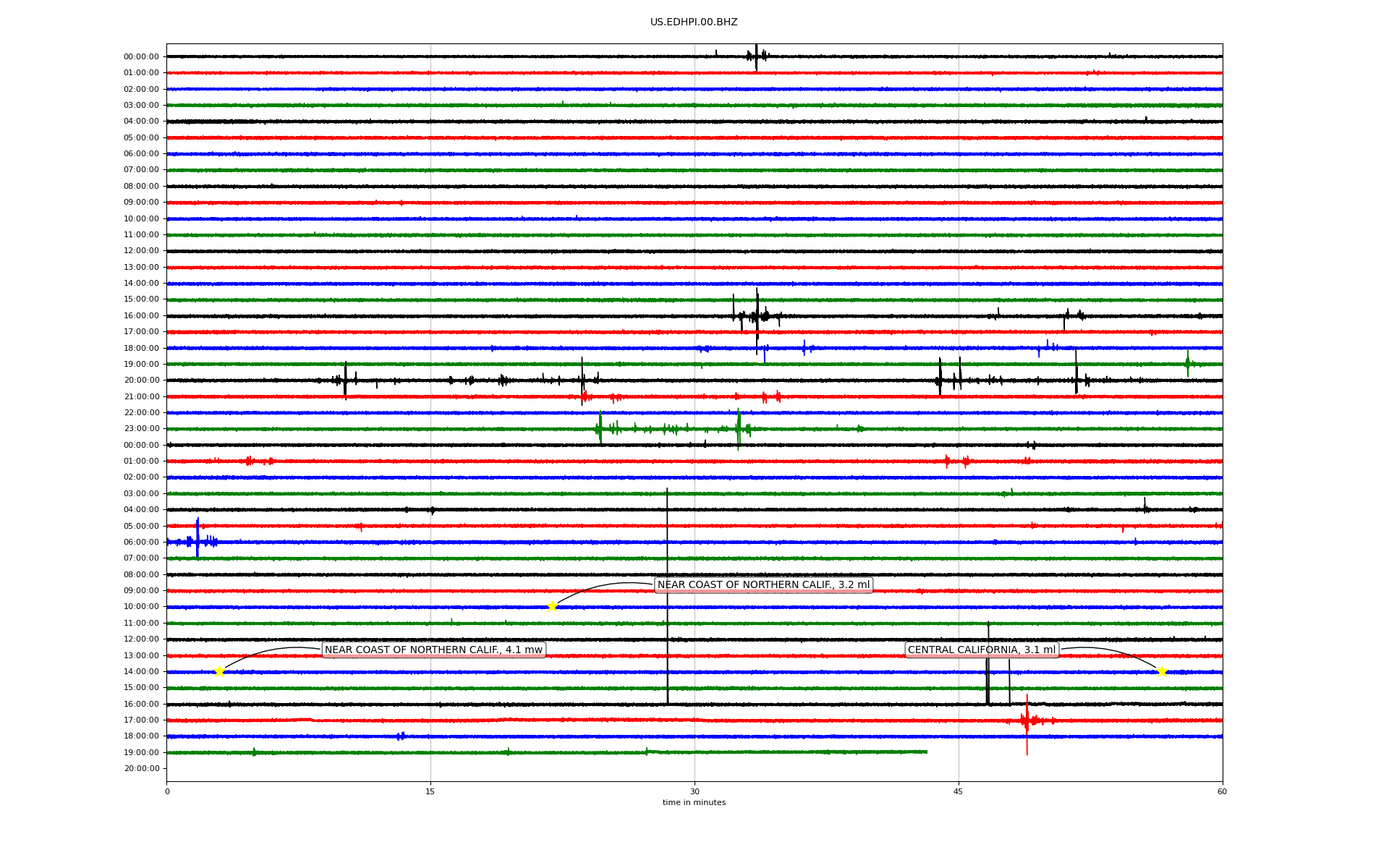The width and height of the screenshot is (1389, 868).
Task: Click the 'CENTRAL CALIFORNIA, 3.1 ml' annotation
Action: tap(982, 650)
